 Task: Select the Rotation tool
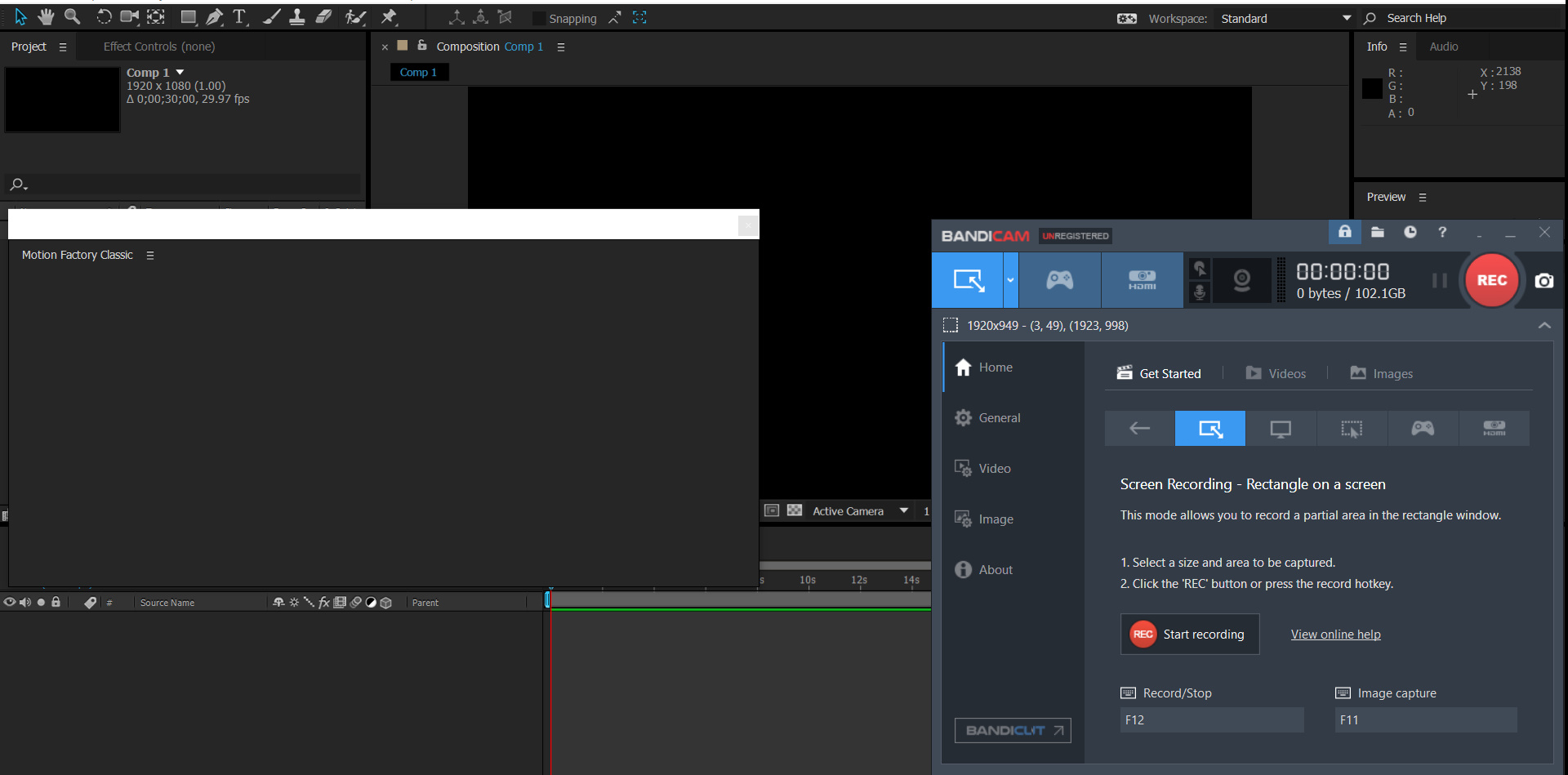click(104, 16)
